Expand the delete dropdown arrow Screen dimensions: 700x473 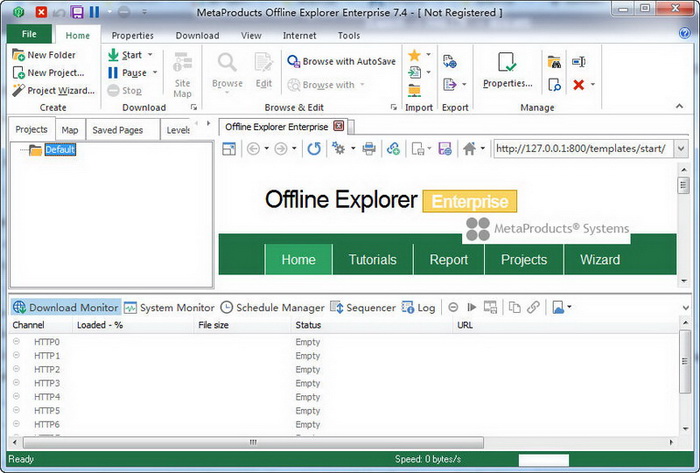point(593,84)
